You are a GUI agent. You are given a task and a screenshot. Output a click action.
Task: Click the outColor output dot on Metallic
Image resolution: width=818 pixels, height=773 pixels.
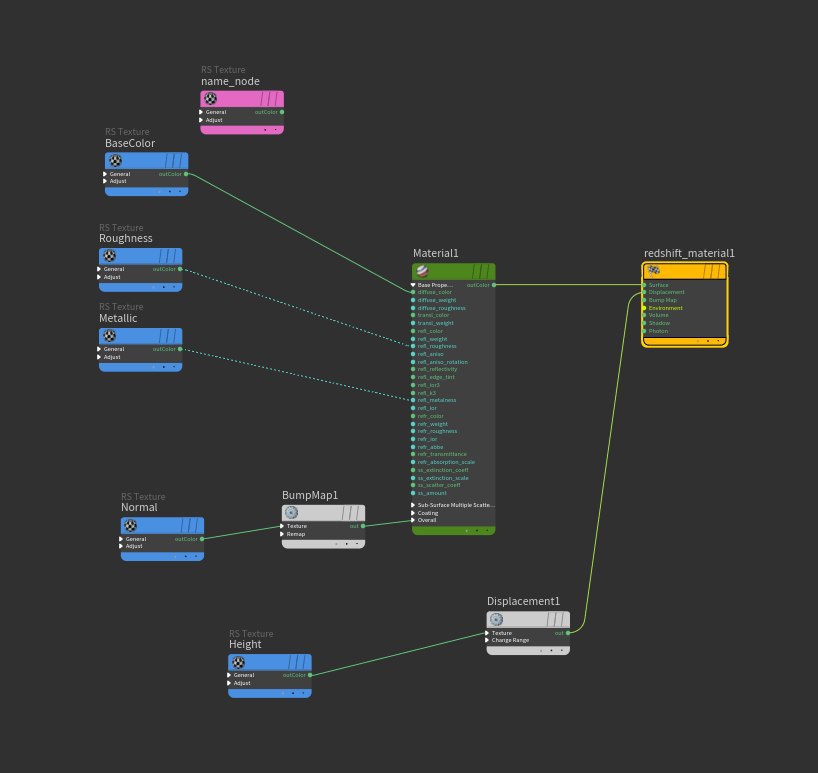click(181, 349)
